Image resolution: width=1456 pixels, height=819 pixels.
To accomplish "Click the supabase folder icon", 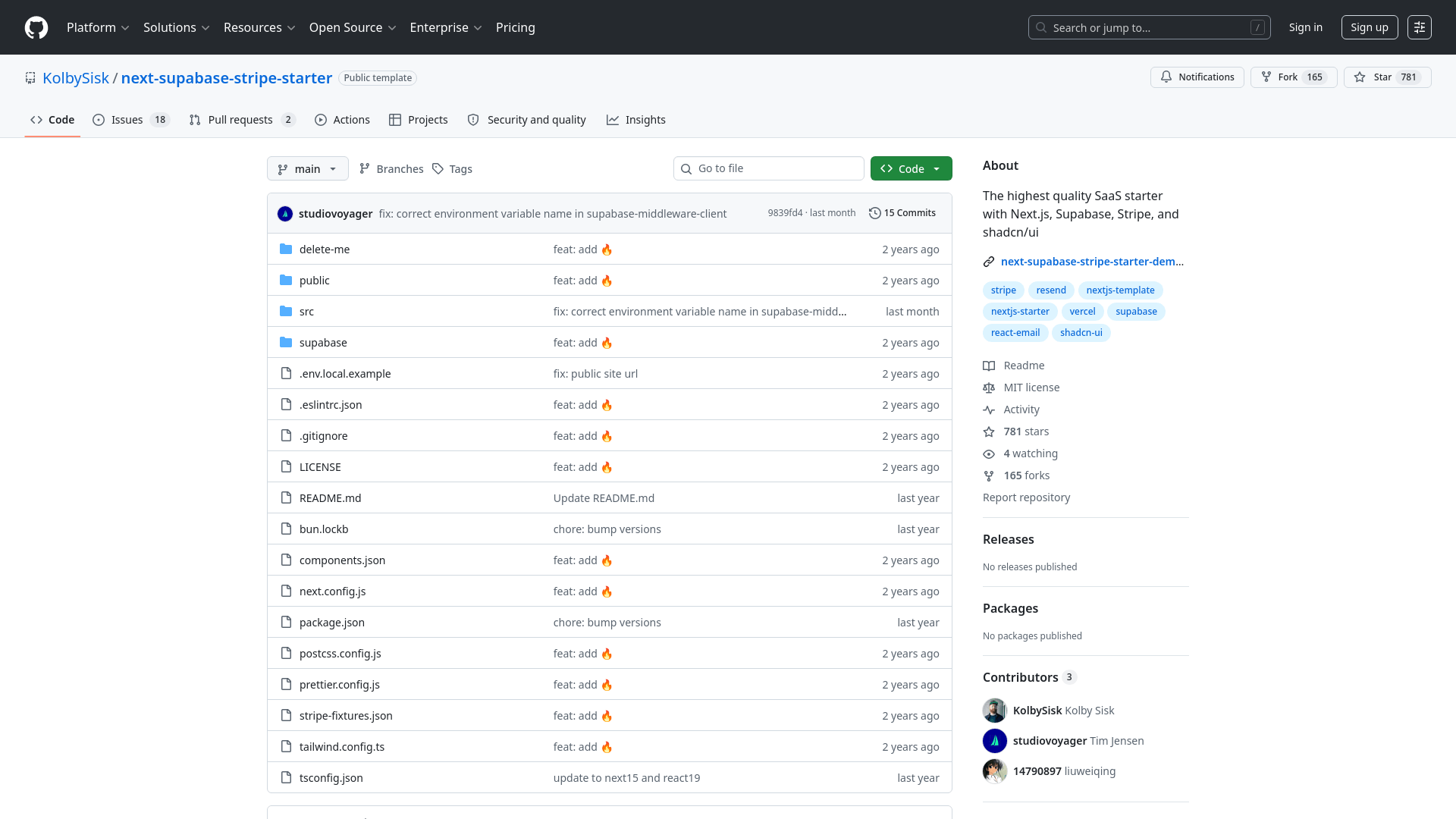I will tap(286, 343).
